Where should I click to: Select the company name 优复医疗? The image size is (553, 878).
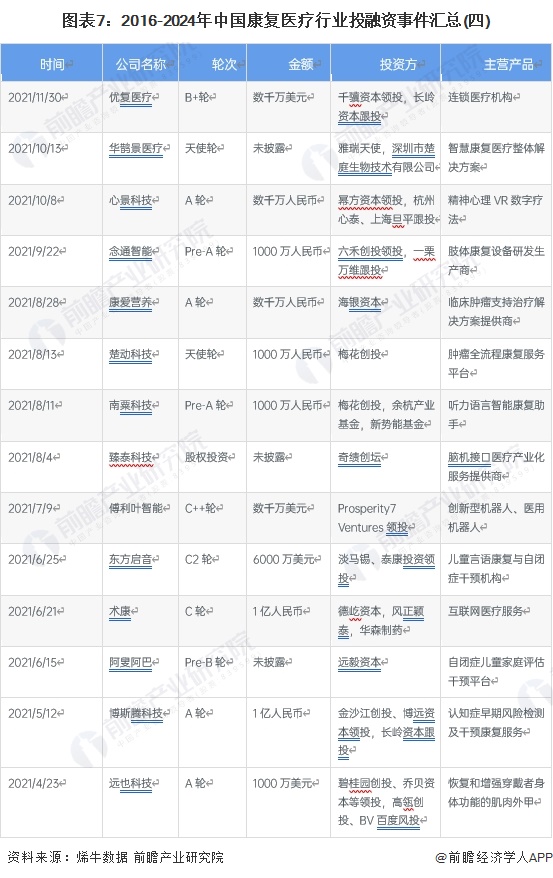[x=130, y=97]
